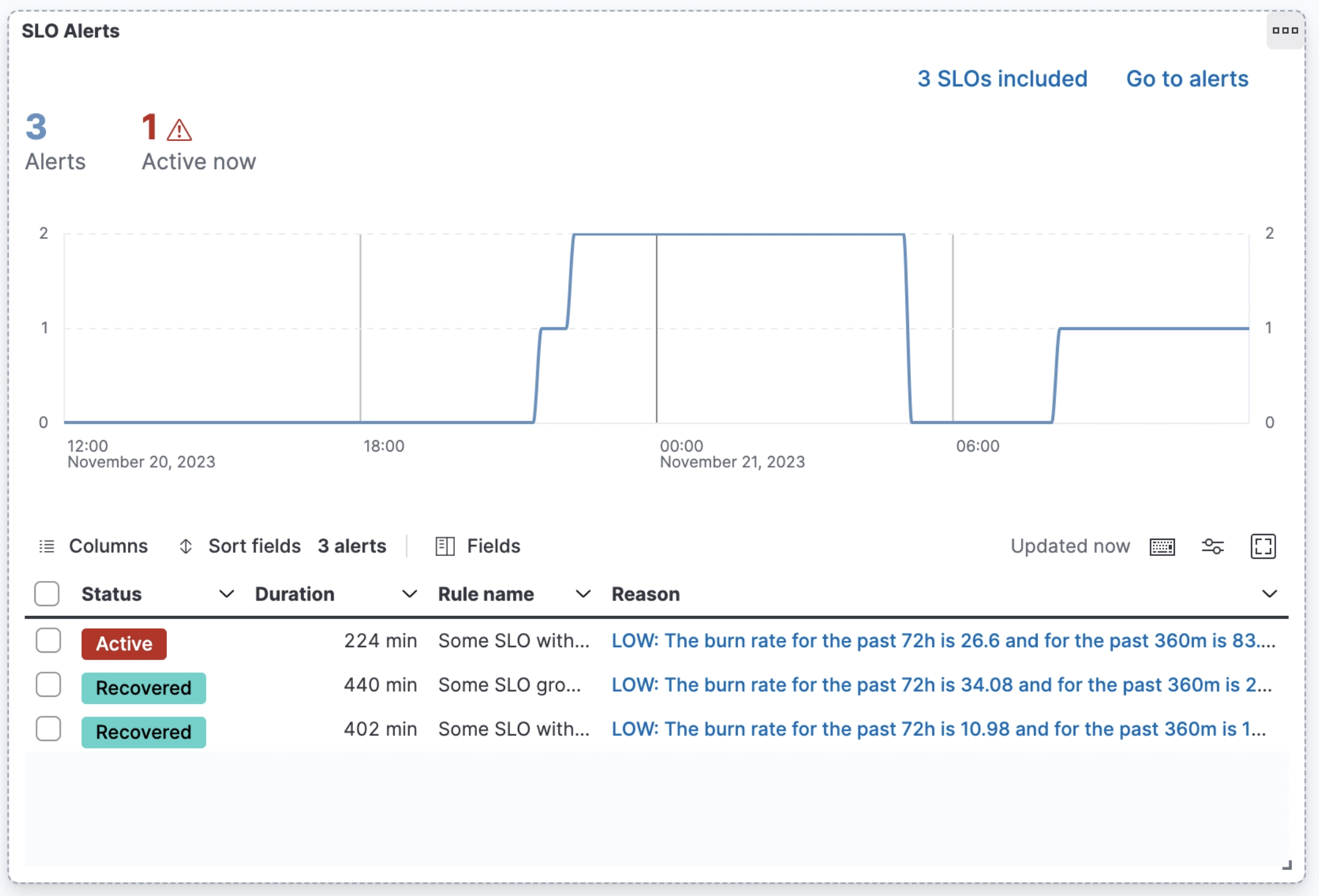Open the Rule name column dropdown

[x=583, y=593]
